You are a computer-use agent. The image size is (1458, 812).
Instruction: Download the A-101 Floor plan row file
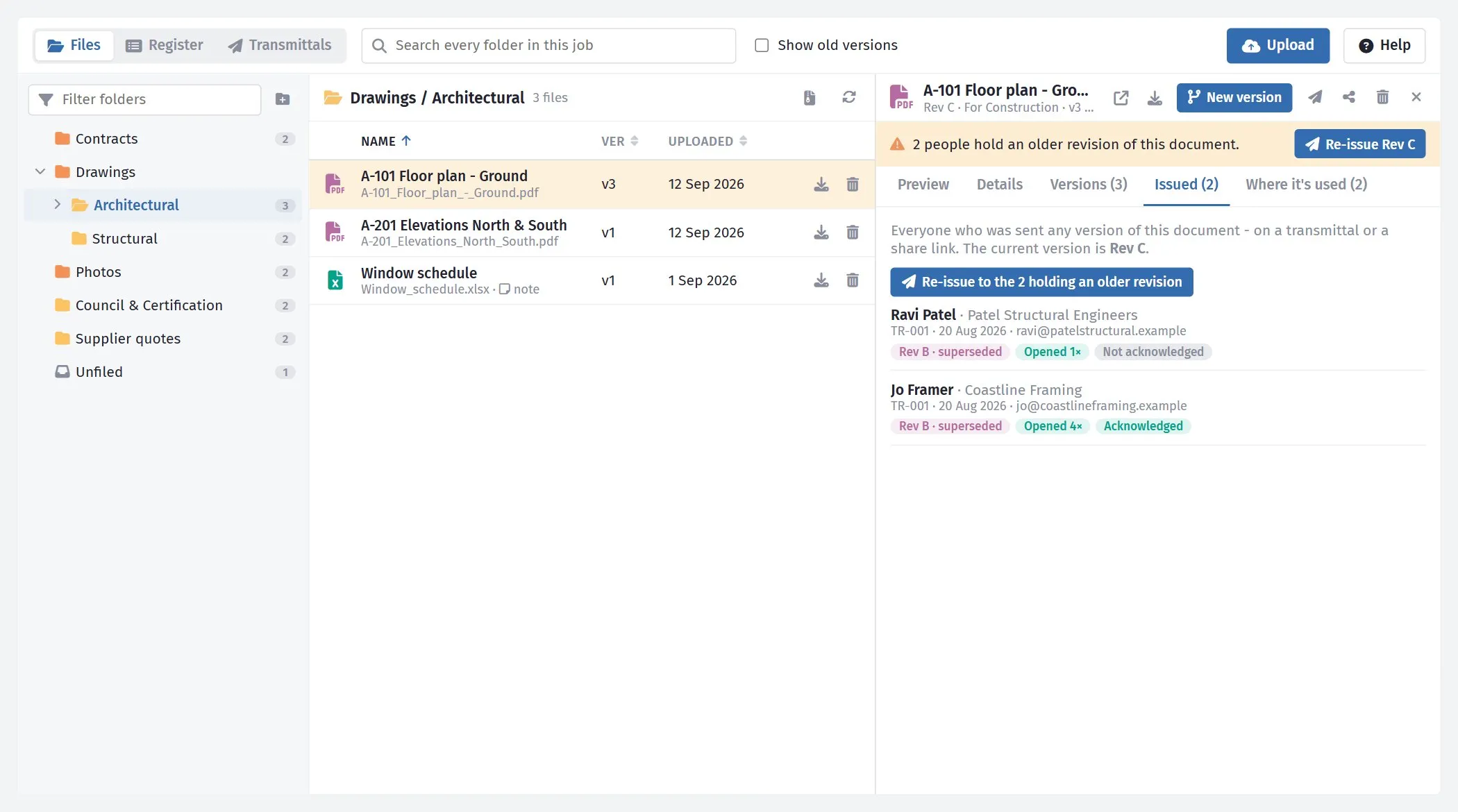[821, 184]
